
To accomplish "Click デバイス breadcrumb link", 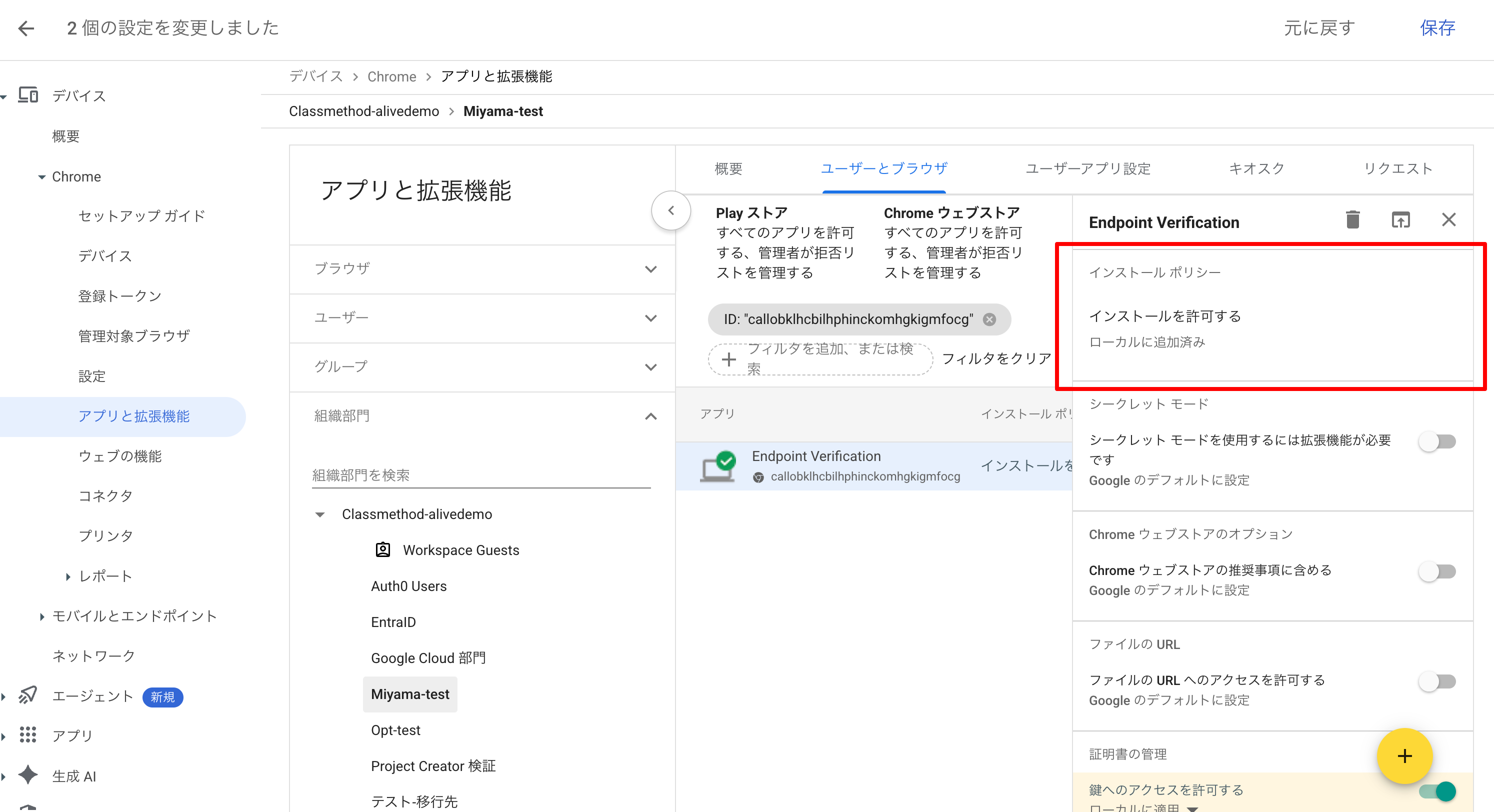I will (x=316, y=76).
